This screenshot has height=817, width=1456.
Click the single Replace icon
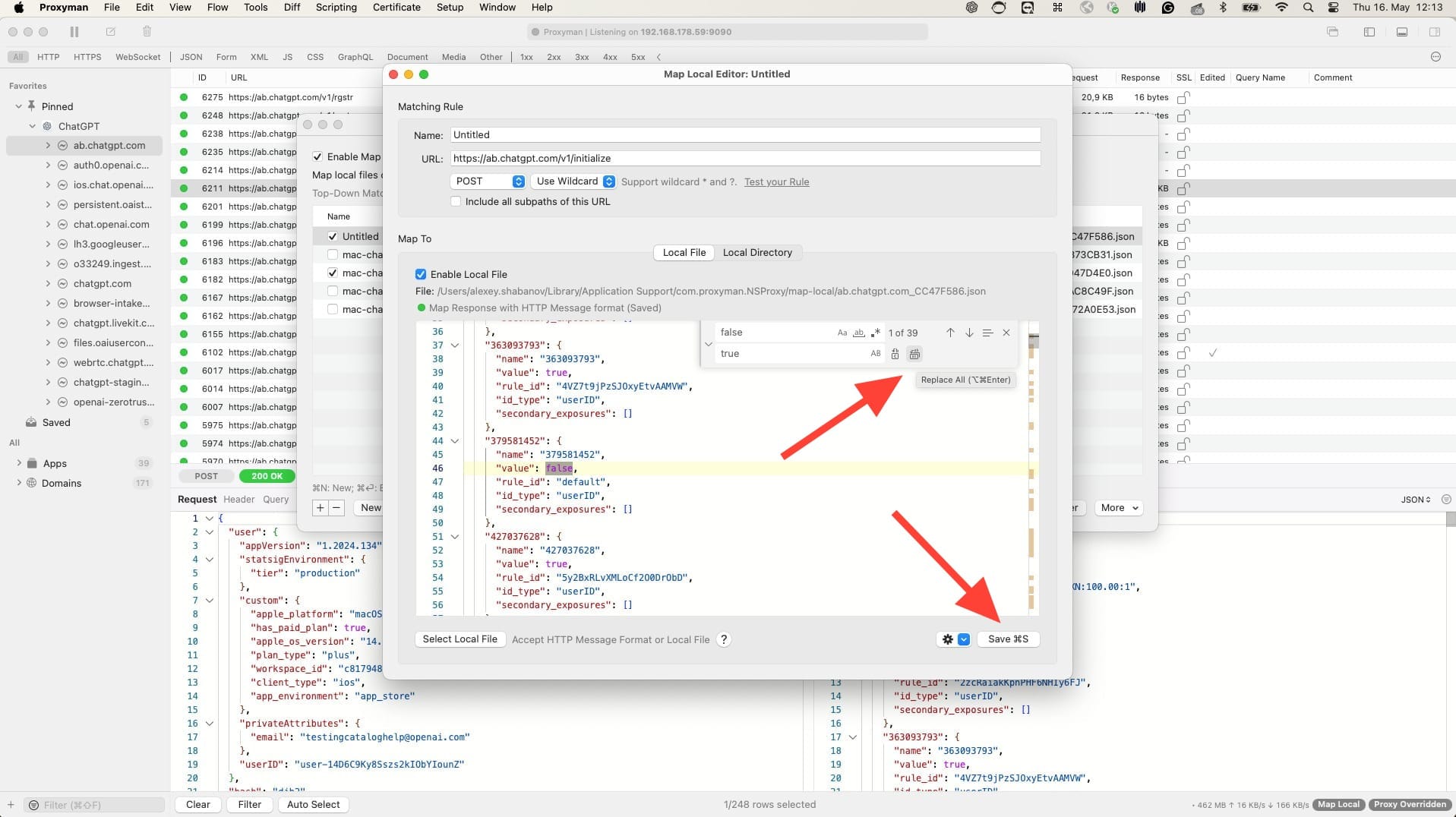tap(895, 354)
